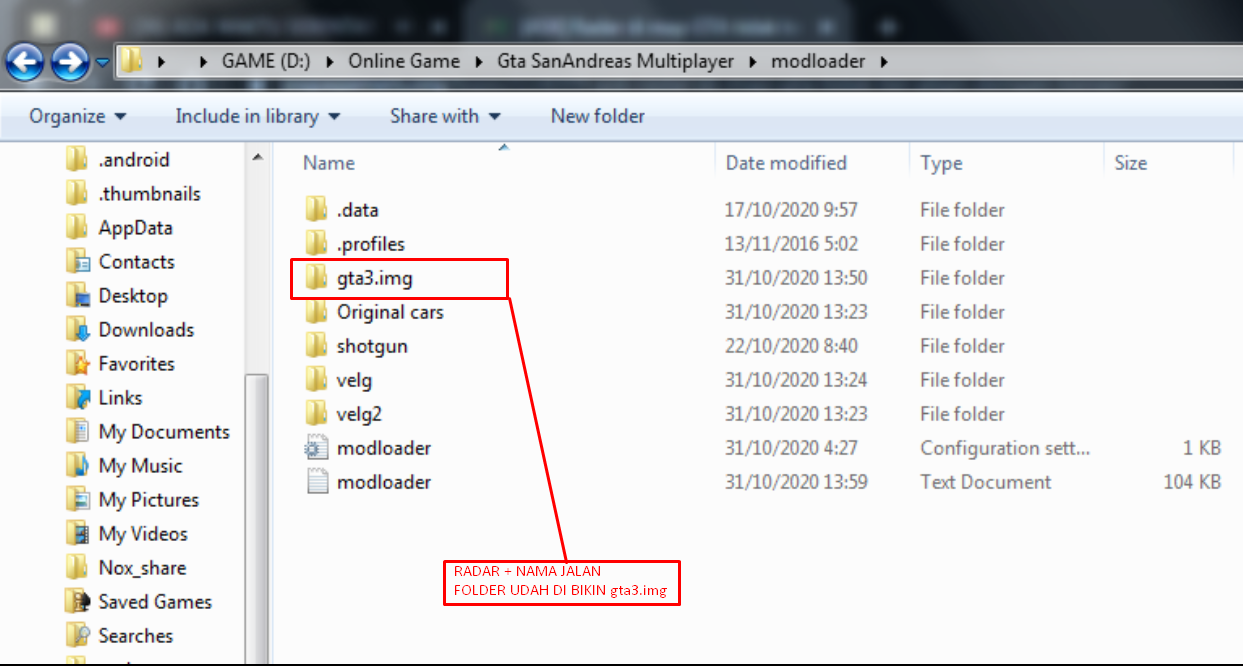Click the navigation pane scrollbar thumb
Viewport: 1243px width, 666px height.
pyautogui.click(x=257, y=518)
